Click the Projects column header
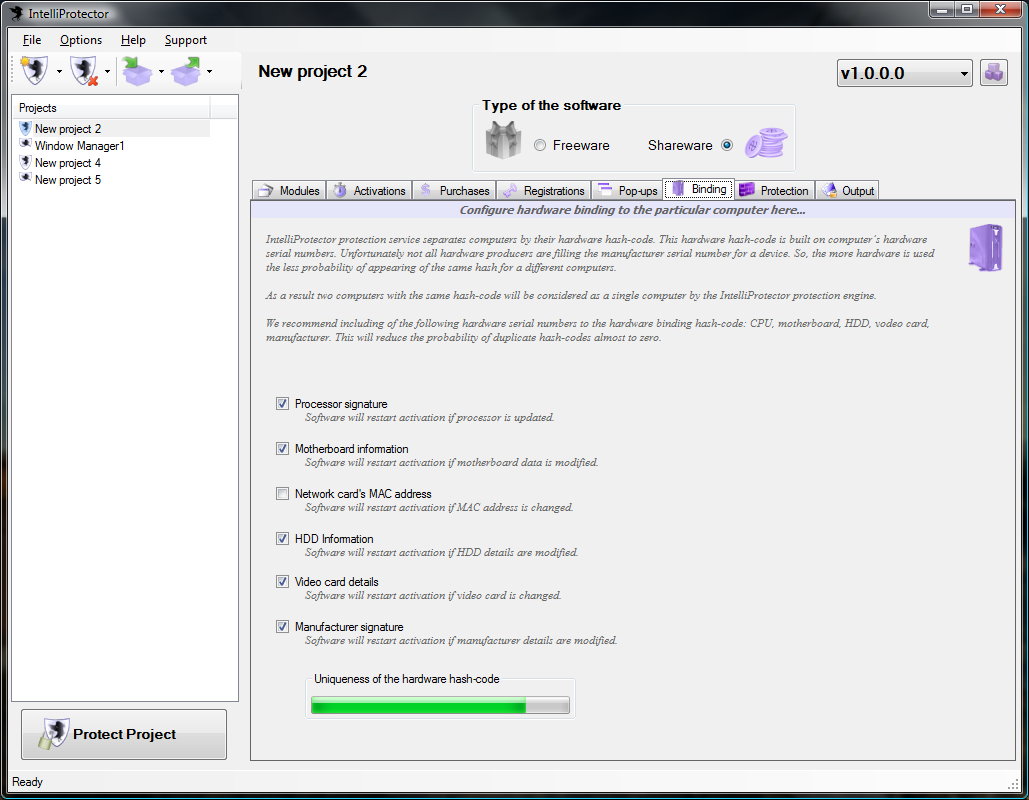 [112, 108]
